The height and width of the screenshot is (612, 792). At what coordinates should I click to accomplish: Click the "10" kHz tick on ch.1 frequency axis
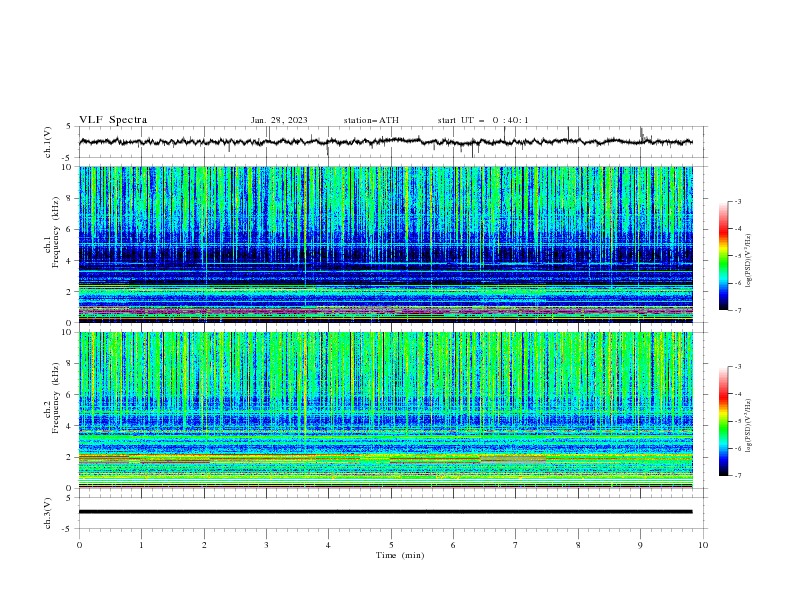(x=68, y=167)
